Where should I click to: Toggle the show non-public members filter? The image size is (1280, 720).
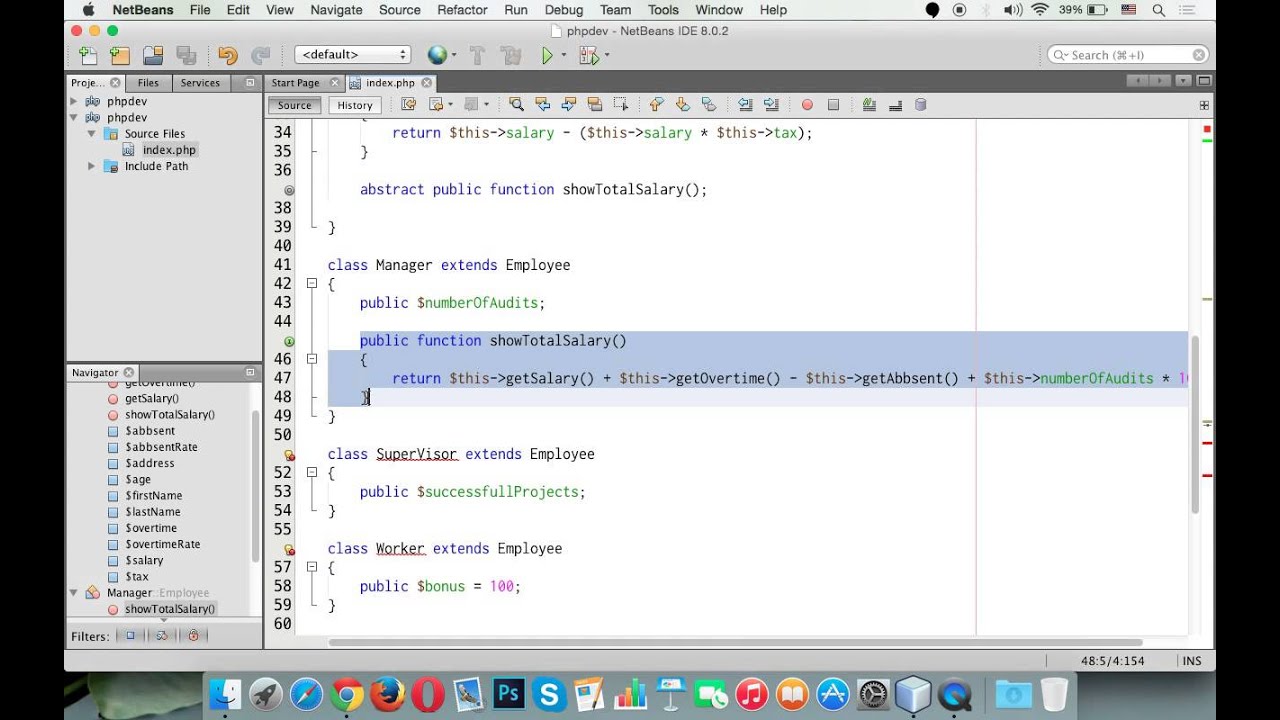(193, 635)
